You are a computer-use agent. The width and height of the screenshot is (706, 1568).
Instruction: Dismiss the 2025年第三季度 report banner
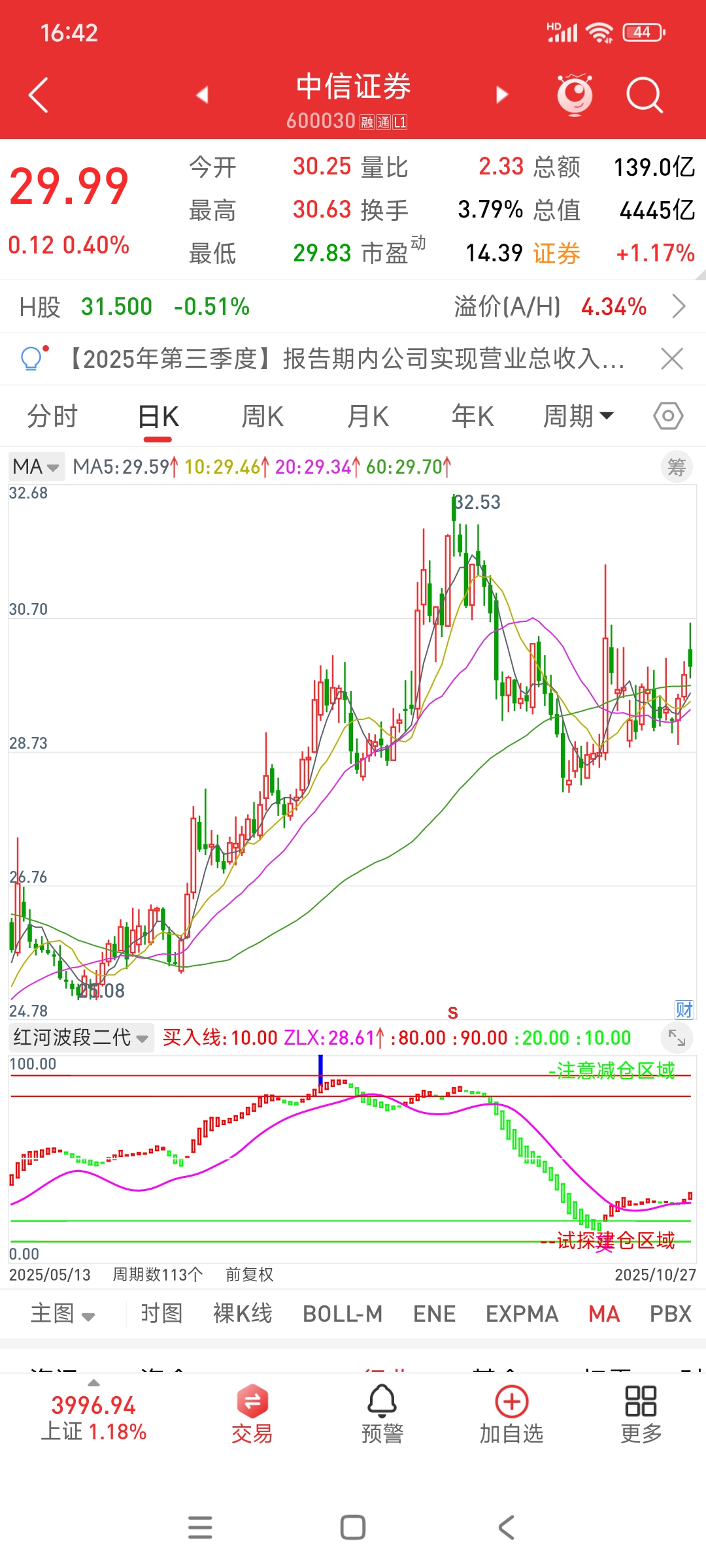tap(672, 359)
